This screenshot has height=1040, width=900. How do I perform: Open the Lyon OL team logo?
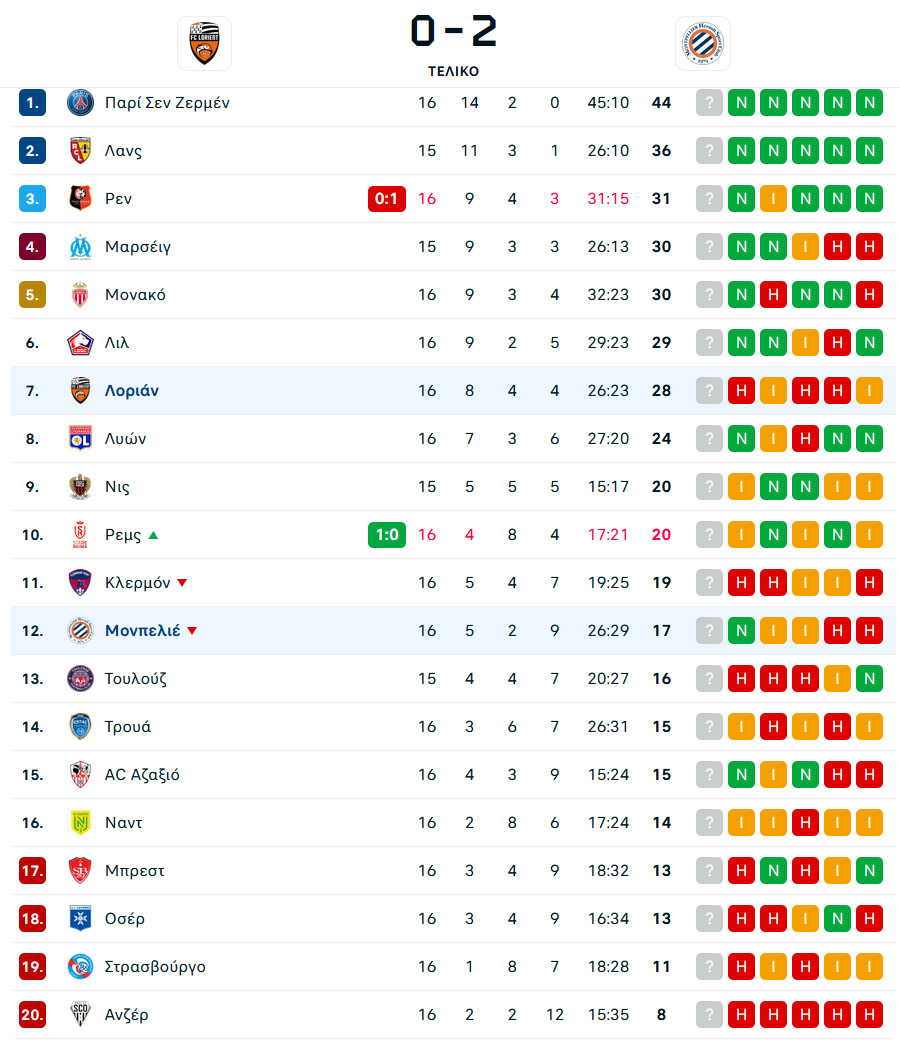[x=80, y=438]
